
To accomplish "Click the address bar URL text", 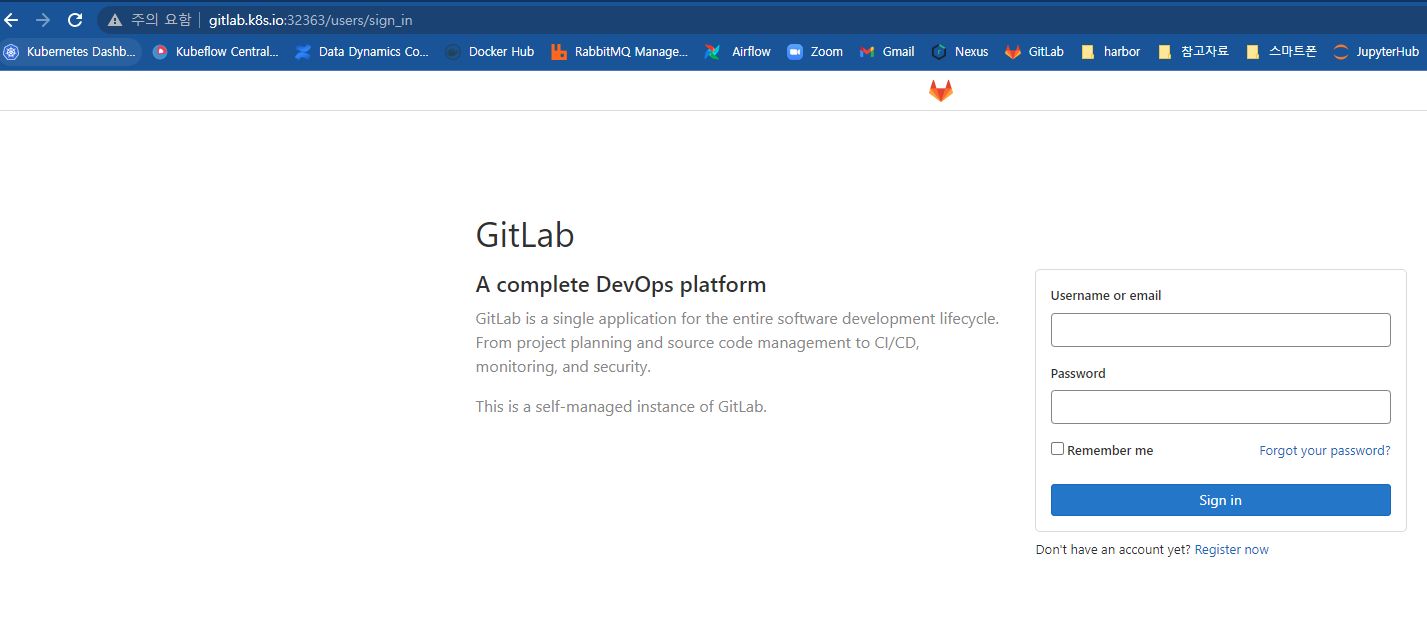I will [310, 20].
